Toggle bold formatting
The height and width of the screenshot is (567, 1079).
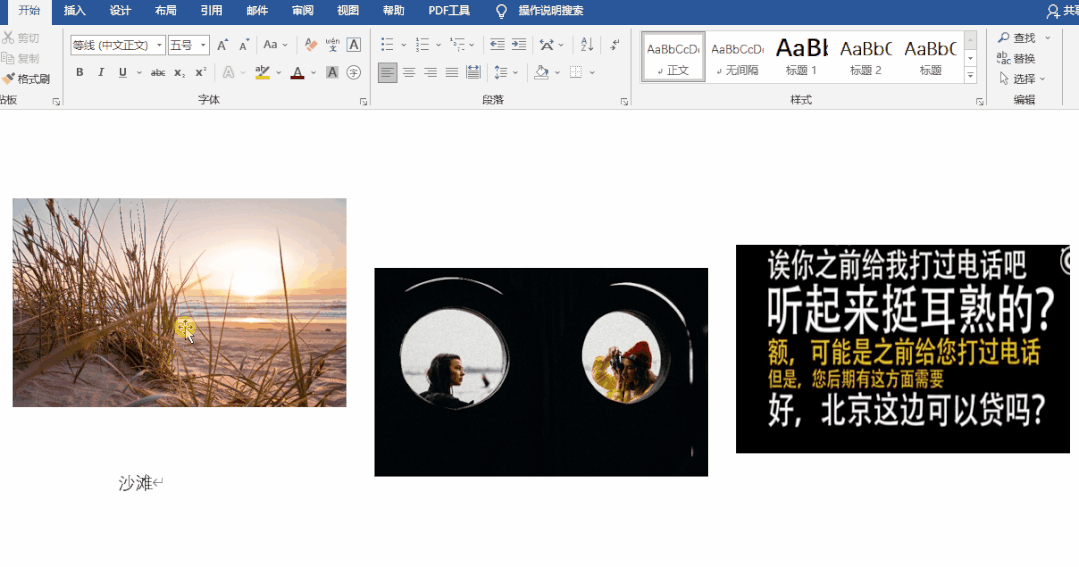pos(80,73)
